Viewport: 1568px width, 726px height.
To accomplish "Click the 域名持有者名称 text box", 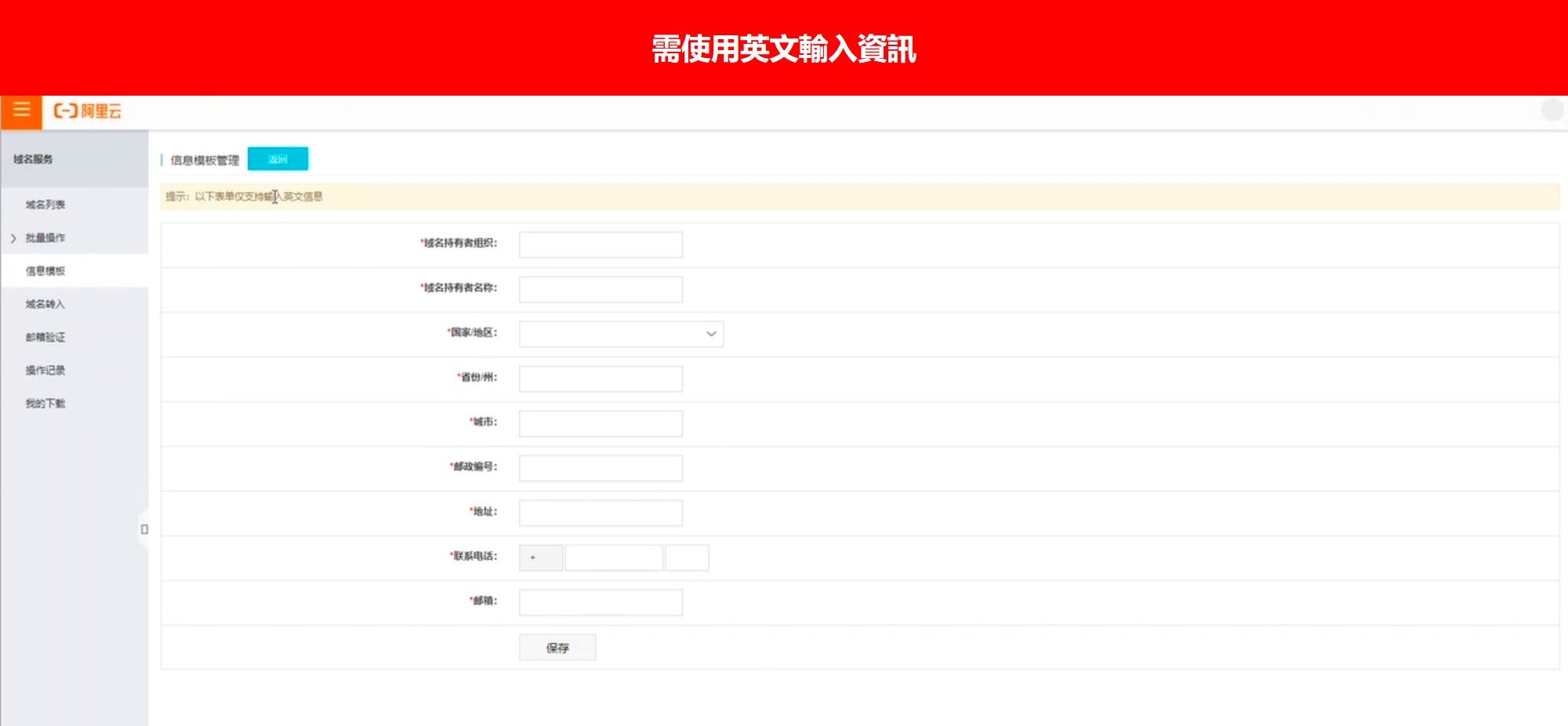I will 601,289.
